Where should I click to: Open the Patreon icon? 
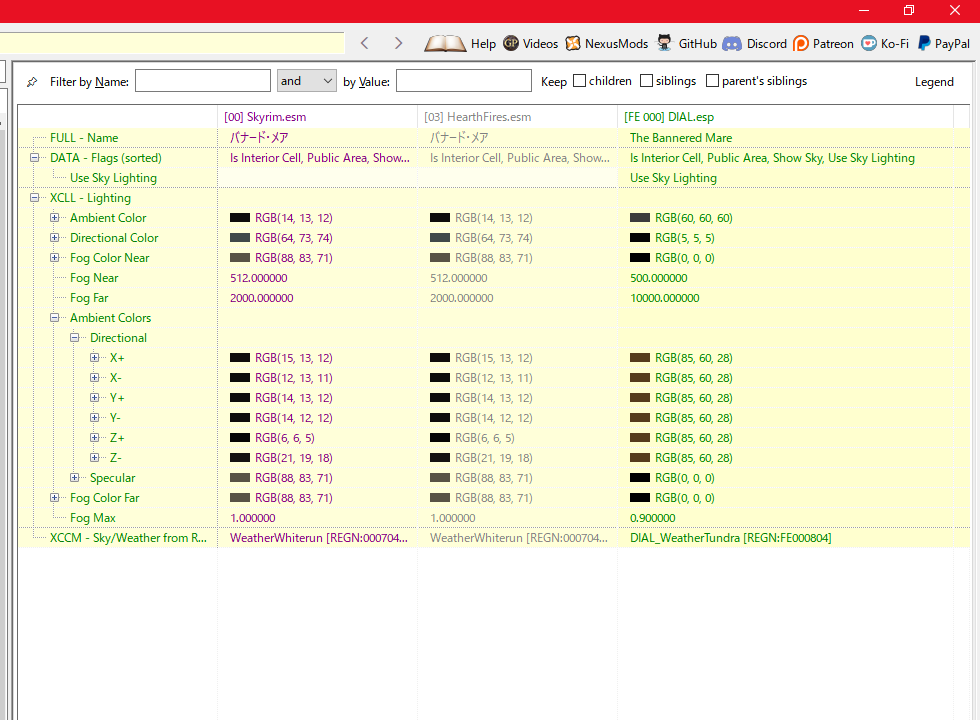point(801,43)
